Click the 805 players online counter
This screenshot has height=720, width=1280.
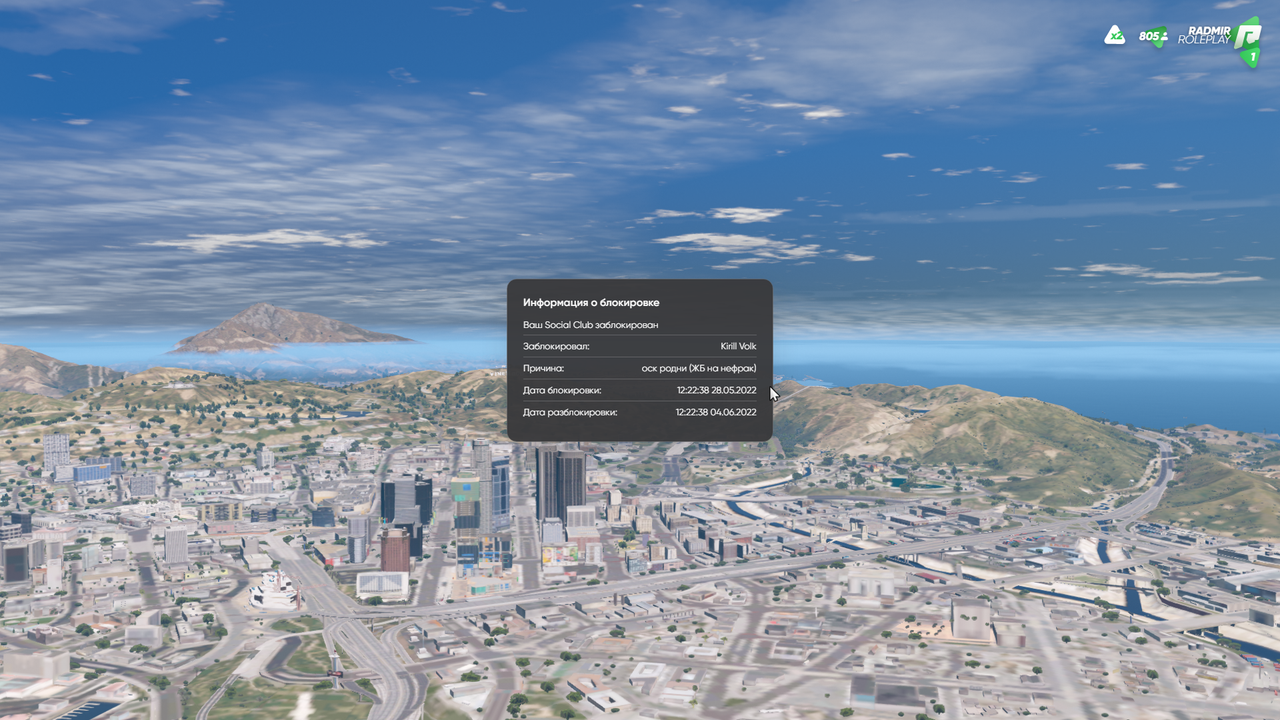[x=1153, y=37]
